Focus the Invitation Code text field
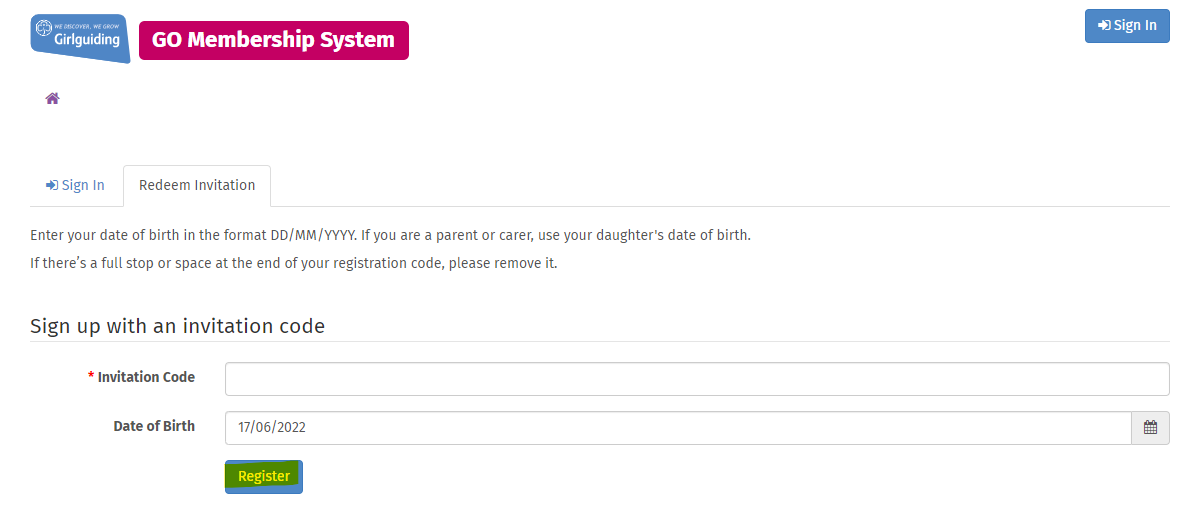The width and height of the screenshot is (1202, 516). [697, 379]
